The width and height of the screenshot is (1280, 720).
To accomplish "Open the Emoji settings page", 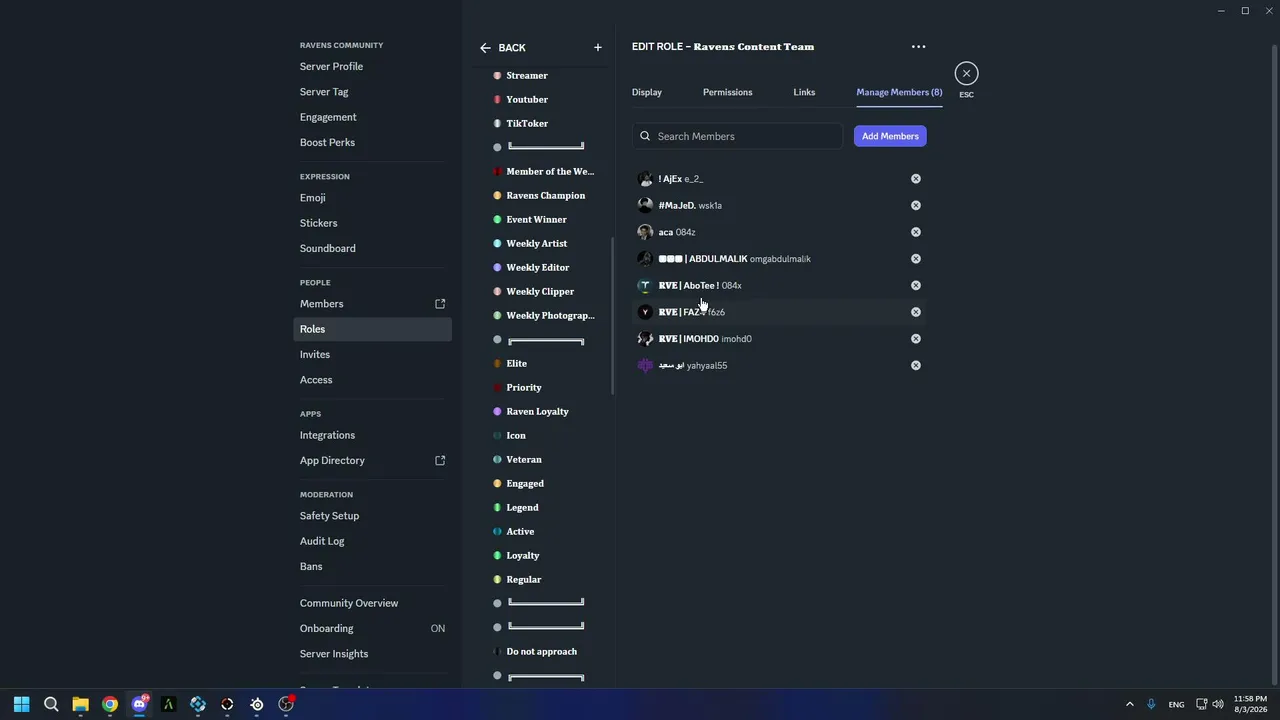I will click(373, 198).
